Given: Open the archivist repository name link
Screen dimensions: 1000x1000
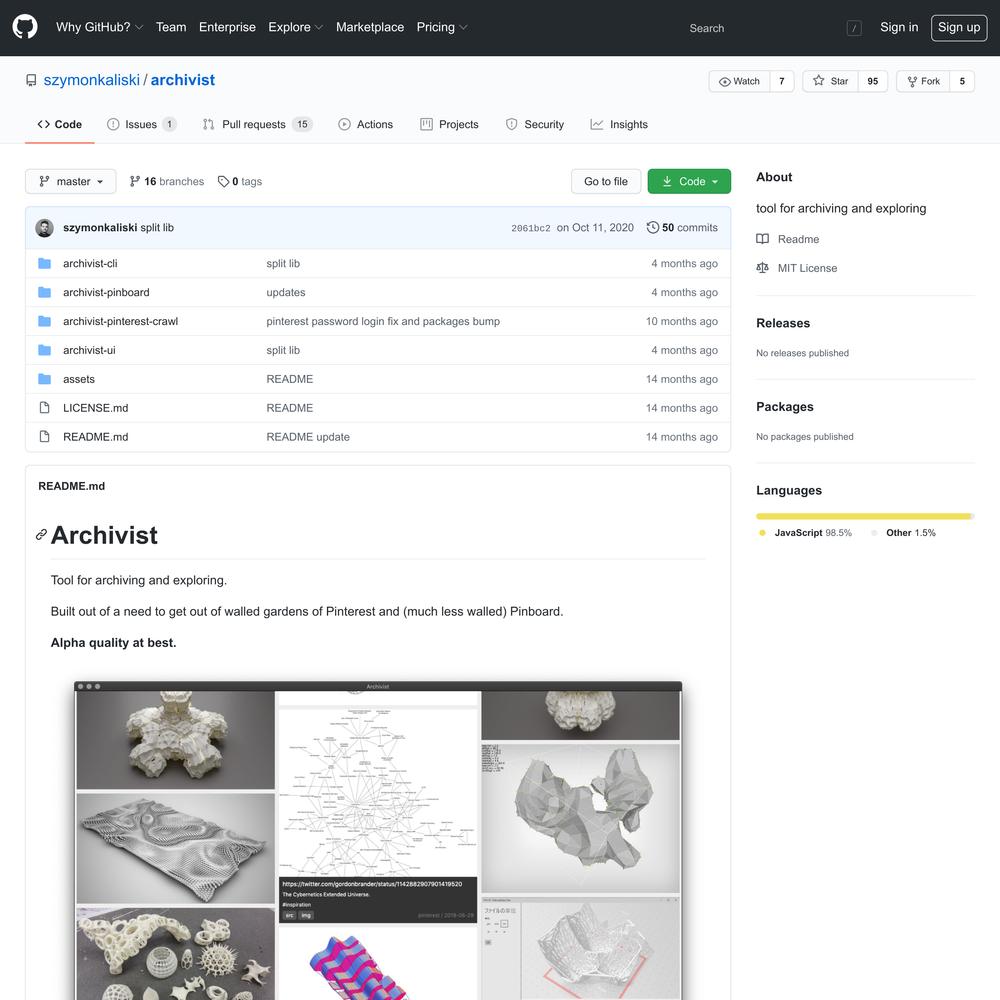Looking at the screenshot, I should point(182,80).
